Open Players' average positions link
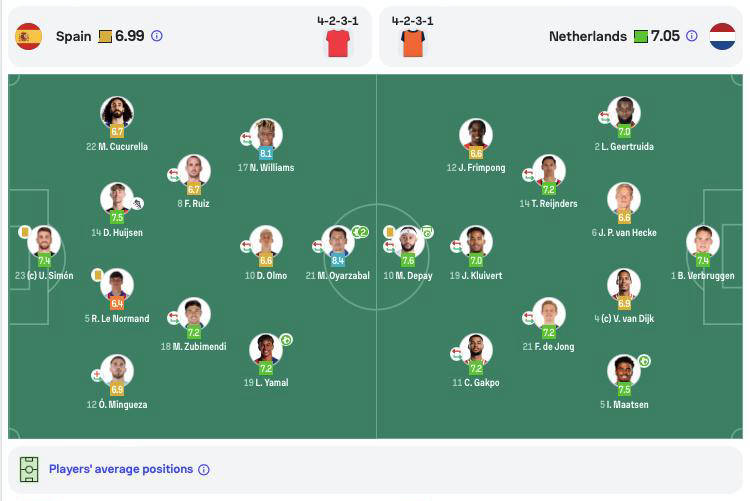This screenshot has height=501, width=750. [121, 469]
